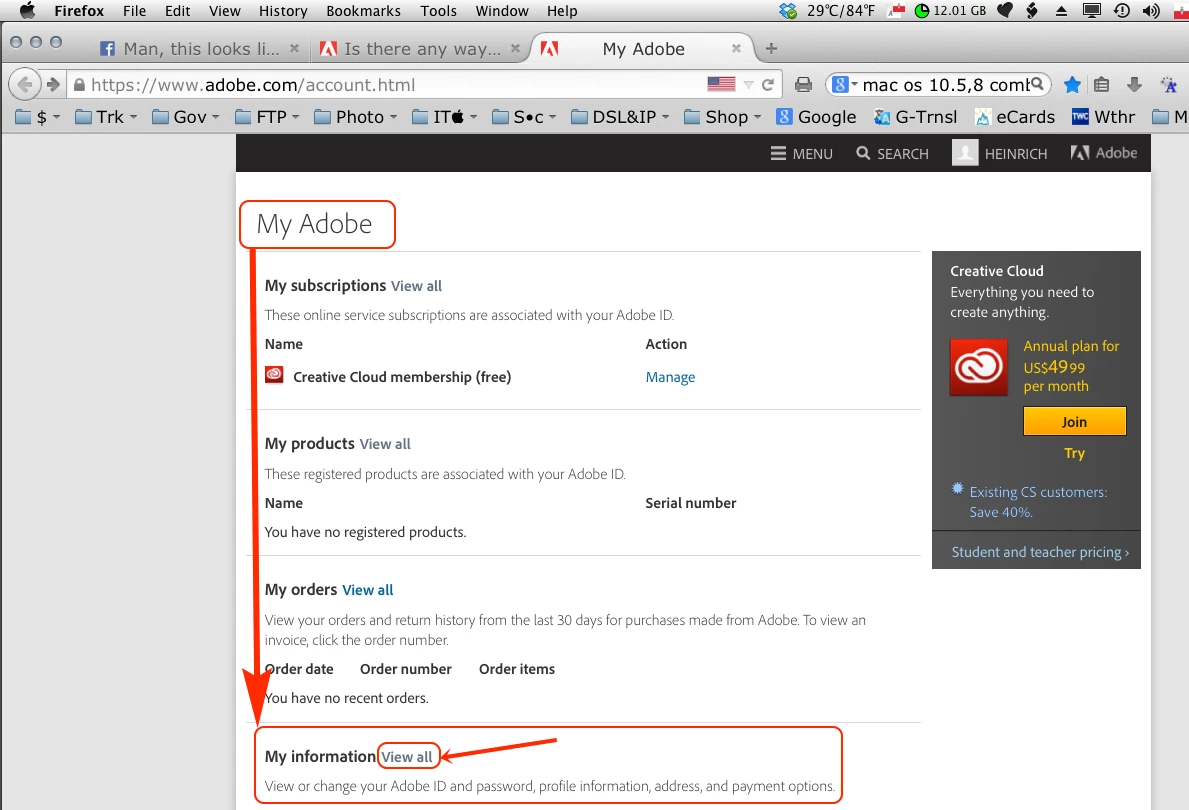Image resolution: width=1189 pixels, height=810 pixels.
Task: Open the address bar history dropdown arrow
Action: [748, 85]
